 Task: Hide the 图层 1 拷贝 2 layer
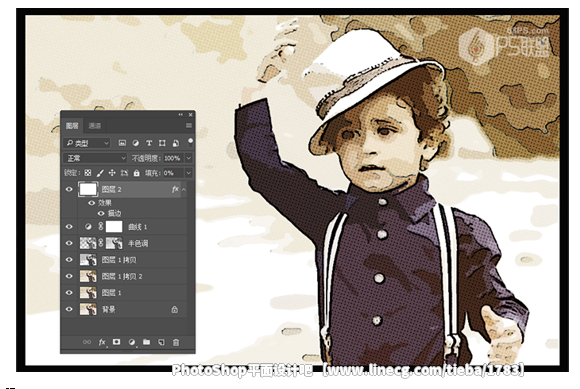[69, 276]
